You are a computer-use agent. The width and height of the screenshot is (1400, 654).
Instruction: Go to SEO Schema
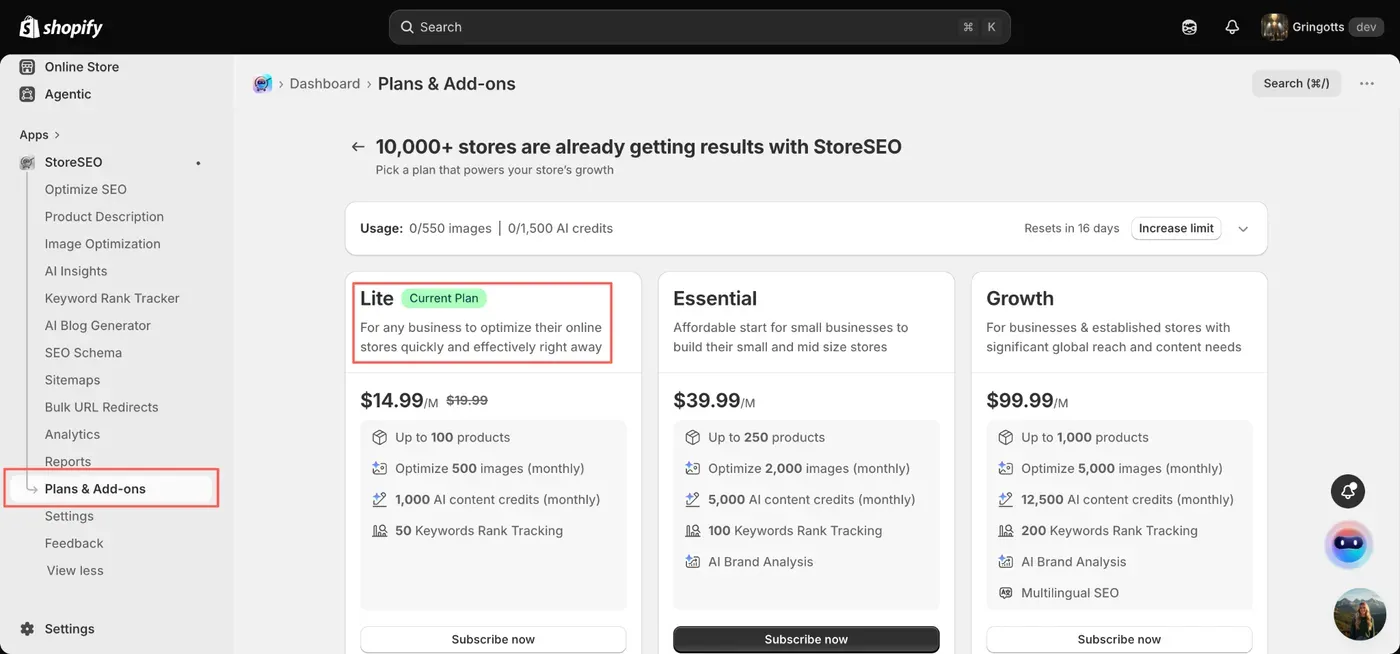pyautogui.click(x=83, y=352)
